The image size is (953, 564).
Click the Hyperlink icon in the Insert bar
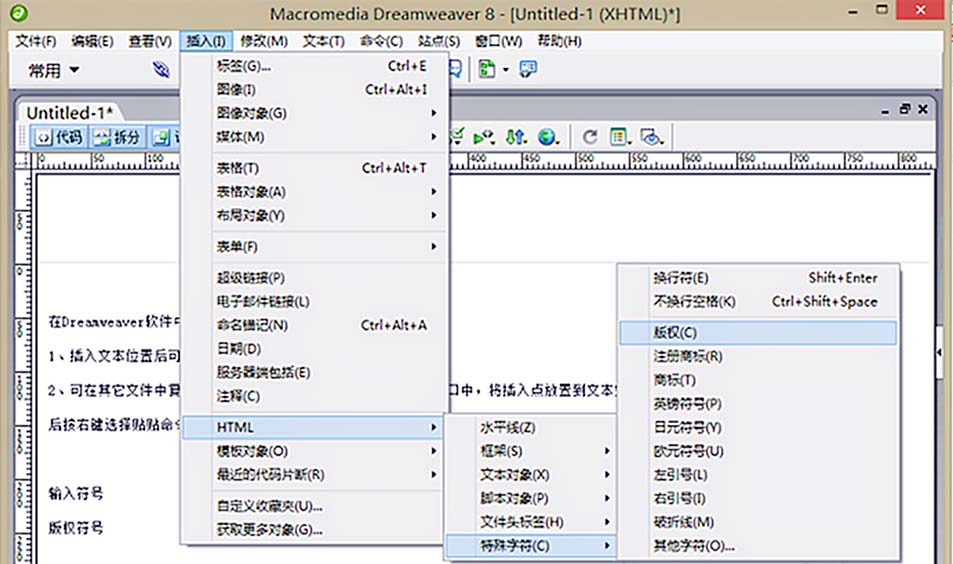point(162,69)
